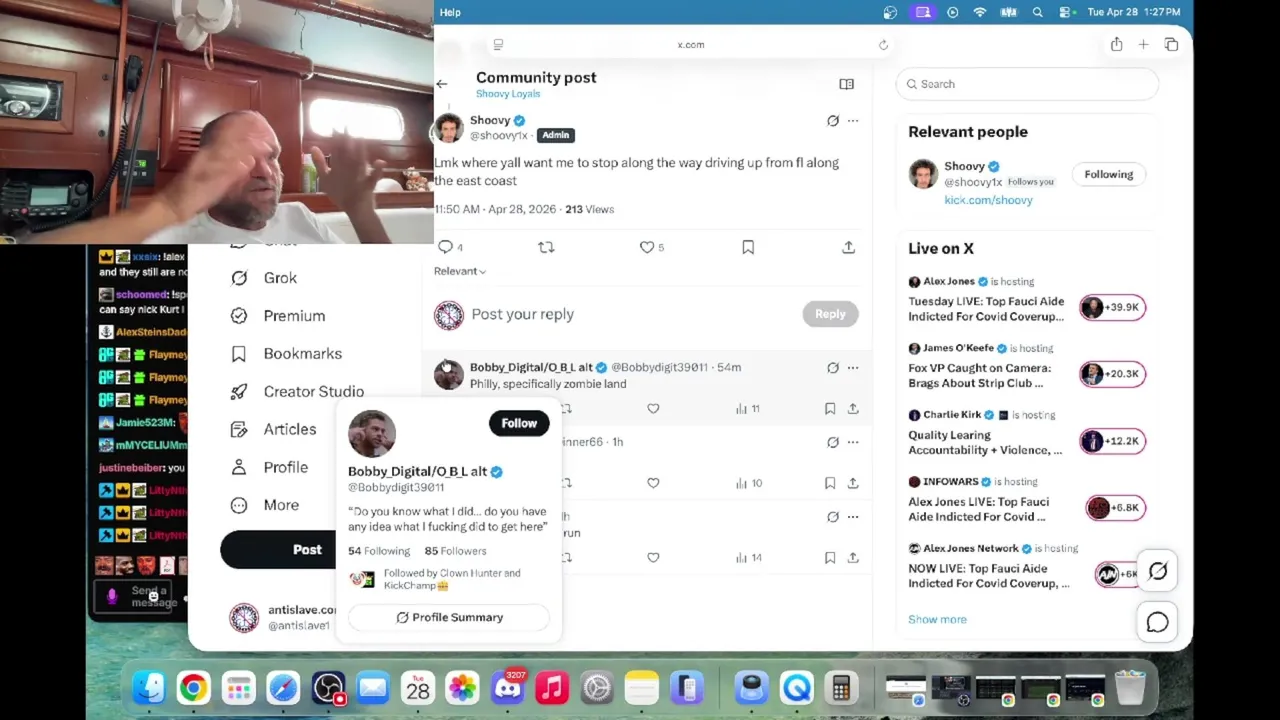
Task: Open Google Chrome from the Dock
Action: (x=193, y=688)
